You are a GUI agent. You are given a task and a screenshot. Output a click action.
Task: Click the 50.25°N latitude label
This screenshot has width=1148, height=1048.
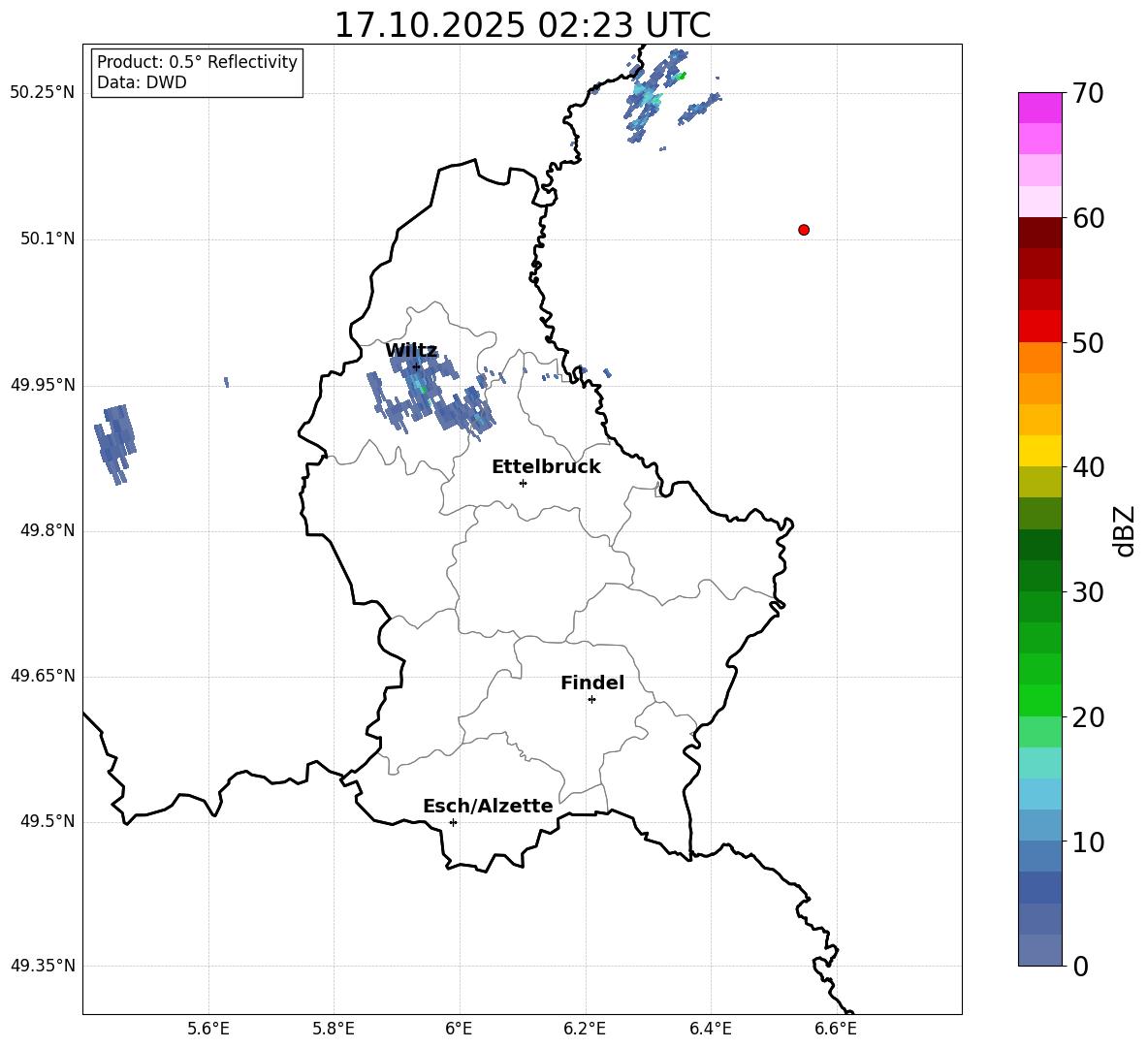(x=43, y=93)
